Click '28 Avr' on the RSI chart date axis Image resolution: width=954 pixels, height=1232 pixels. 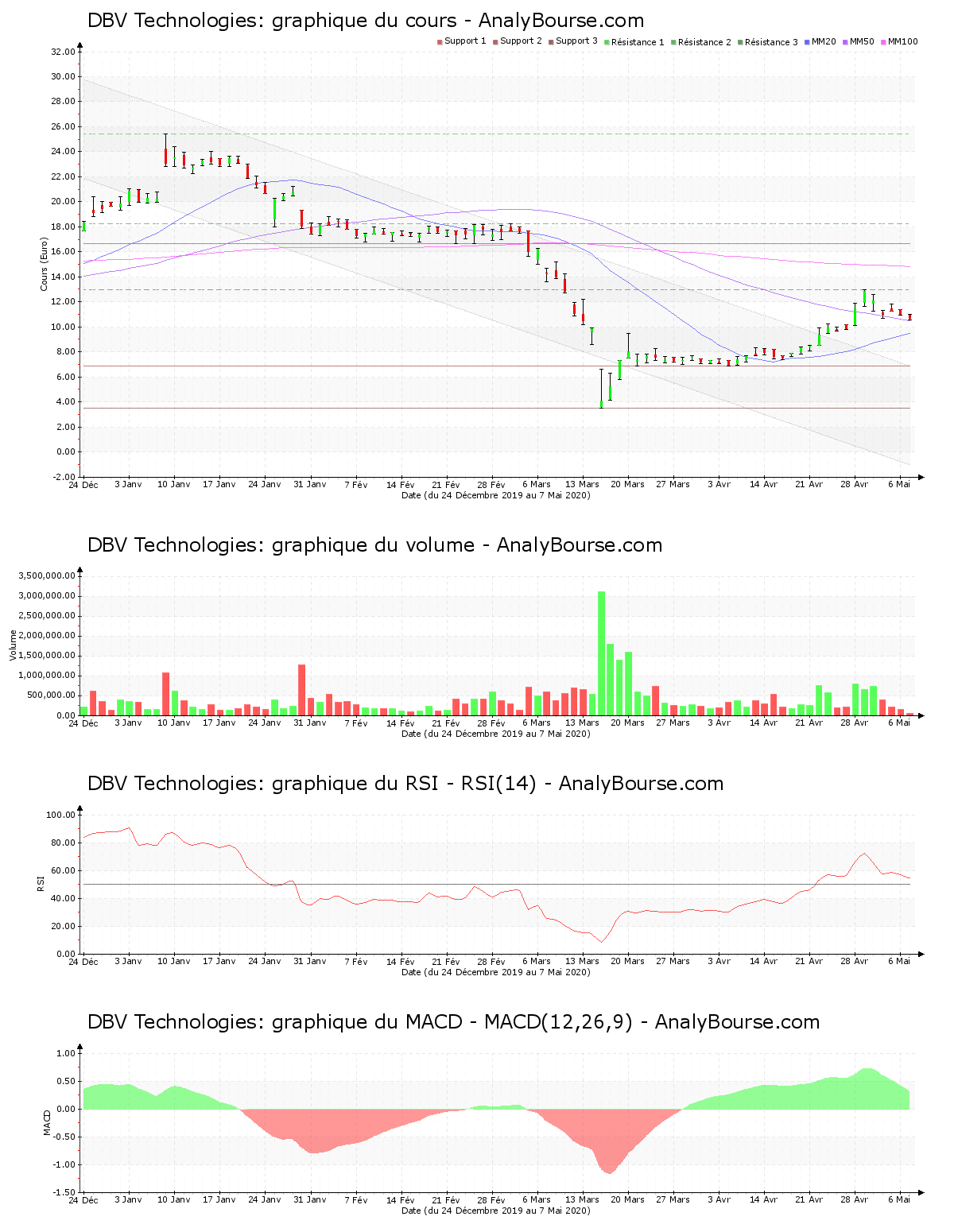click(x=855, y=961)
